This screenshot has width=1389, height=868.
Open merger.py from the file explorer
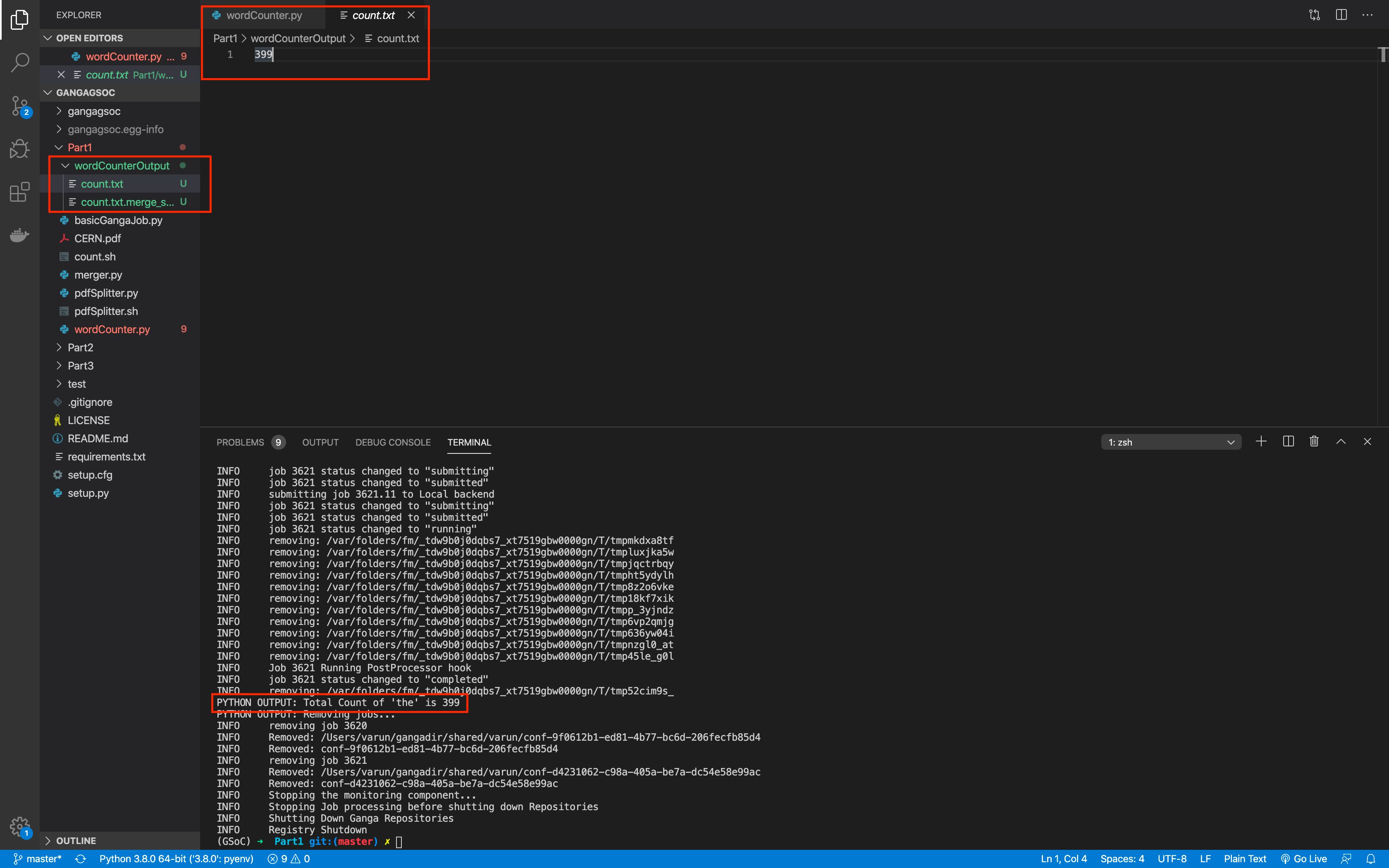point(98,275)
